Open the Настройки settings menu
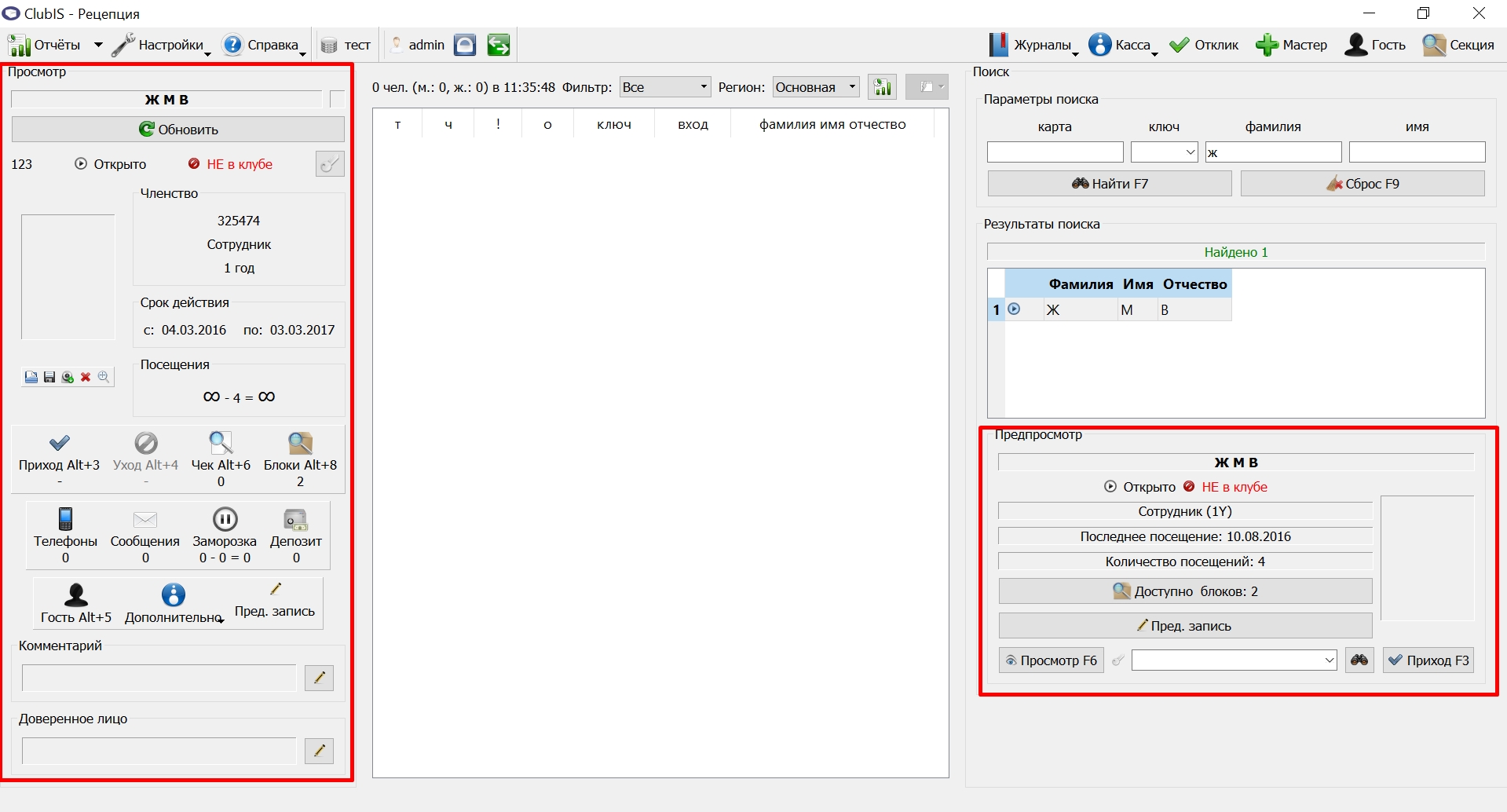The image size is (1507, 812). click(161, 45)
